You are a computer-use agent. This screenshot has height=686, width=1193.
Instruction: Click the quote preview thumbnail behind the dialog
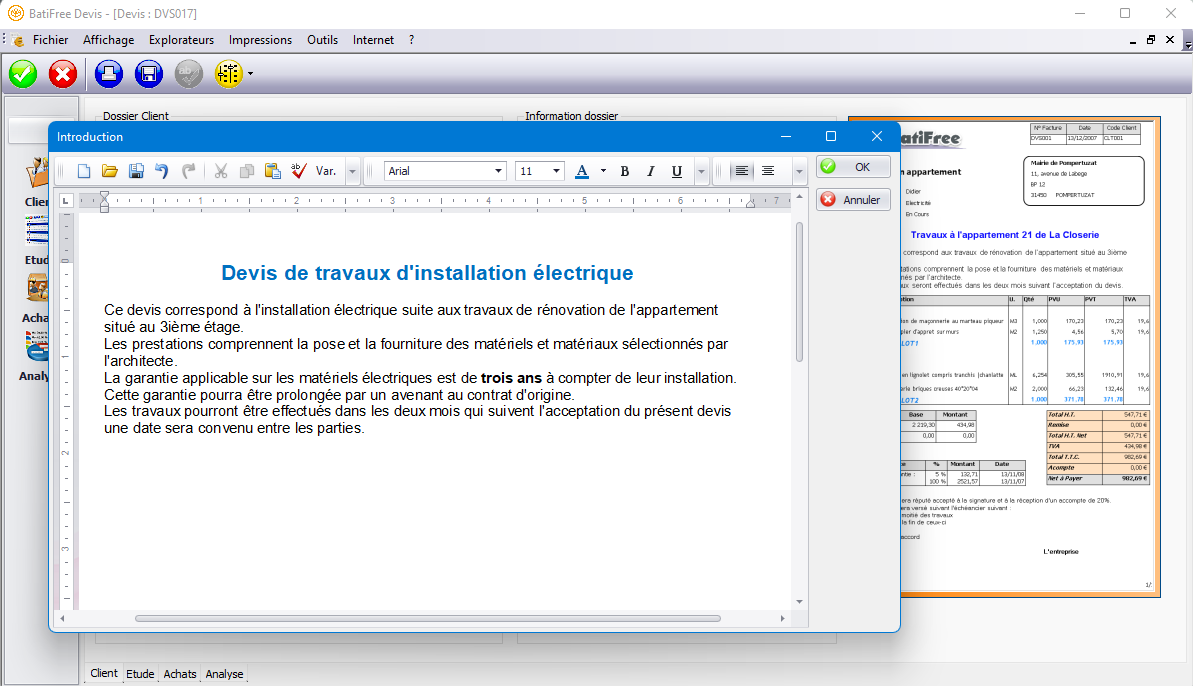coord(1029,357)
